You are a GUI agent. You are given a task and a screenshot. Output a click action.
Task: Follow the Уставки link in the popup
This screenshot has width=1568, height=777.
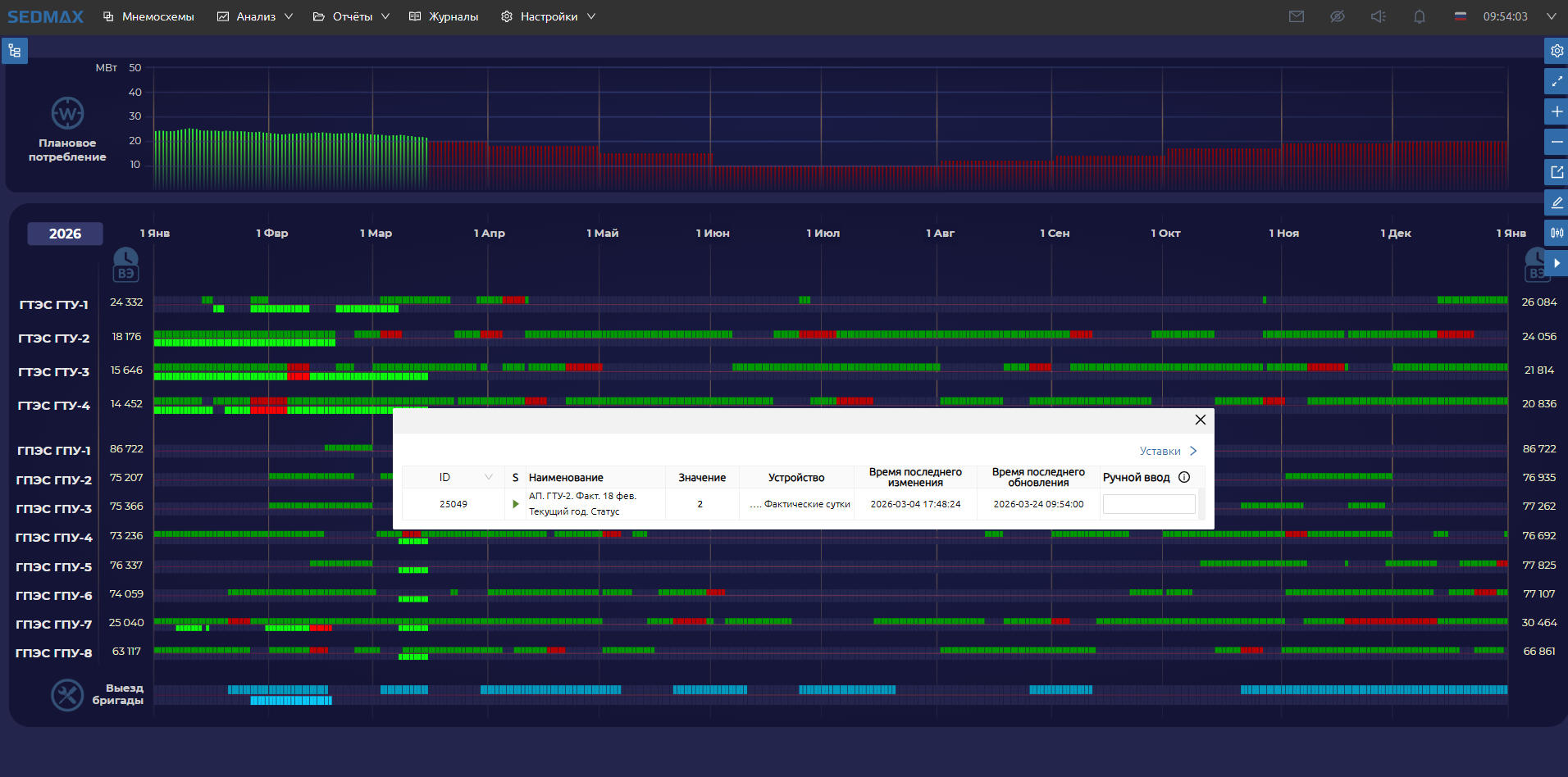point(1167,451)
